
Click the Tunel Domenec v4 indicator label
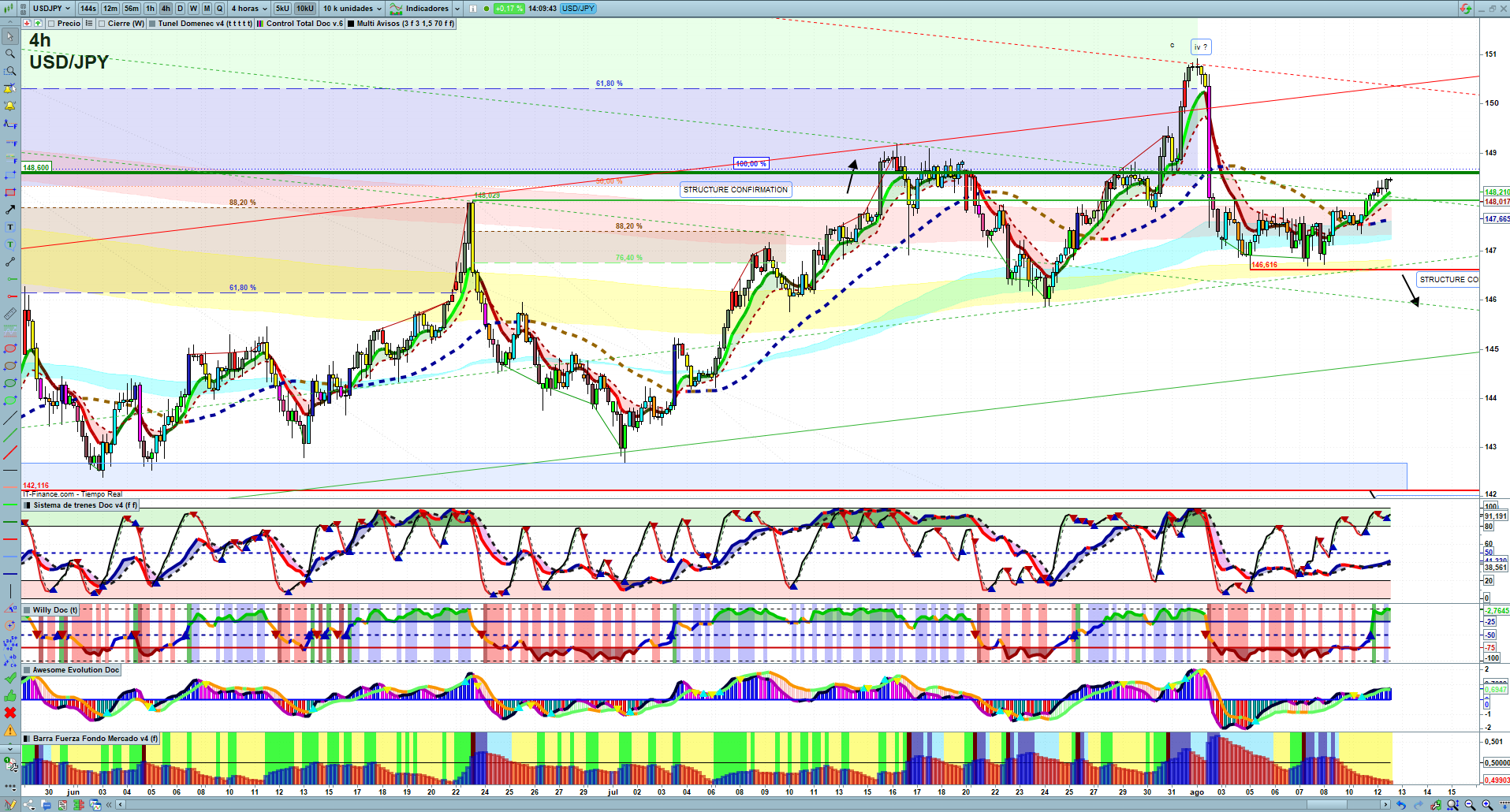pyautogui.click(x=204, y=24)
